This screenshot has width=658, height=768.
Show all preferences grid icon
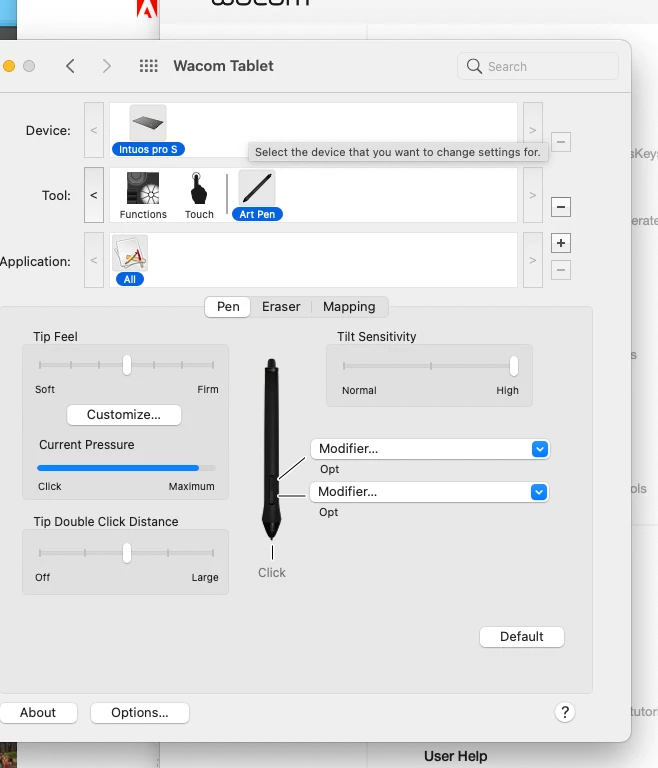148,66
